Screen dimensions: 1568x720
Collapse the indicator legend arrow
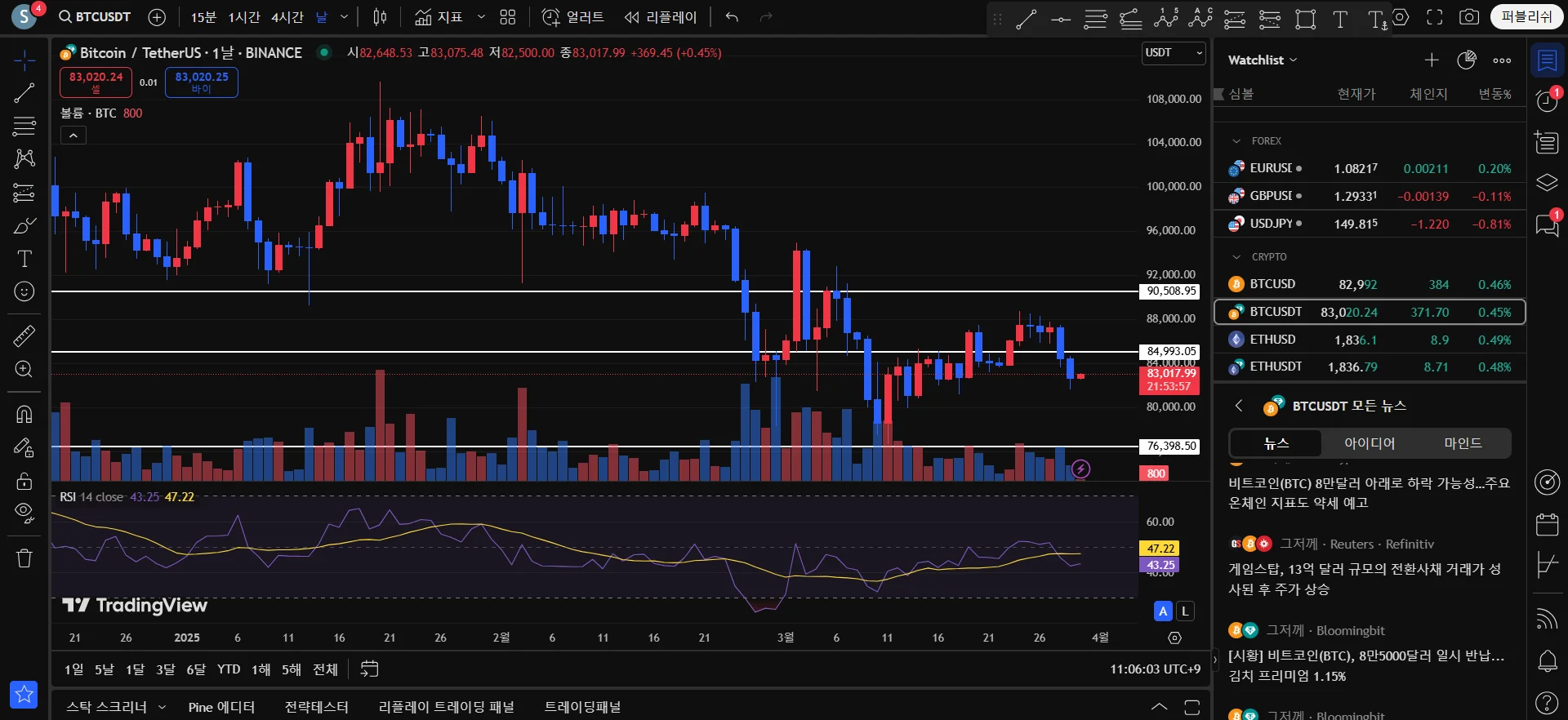point(73,136)
